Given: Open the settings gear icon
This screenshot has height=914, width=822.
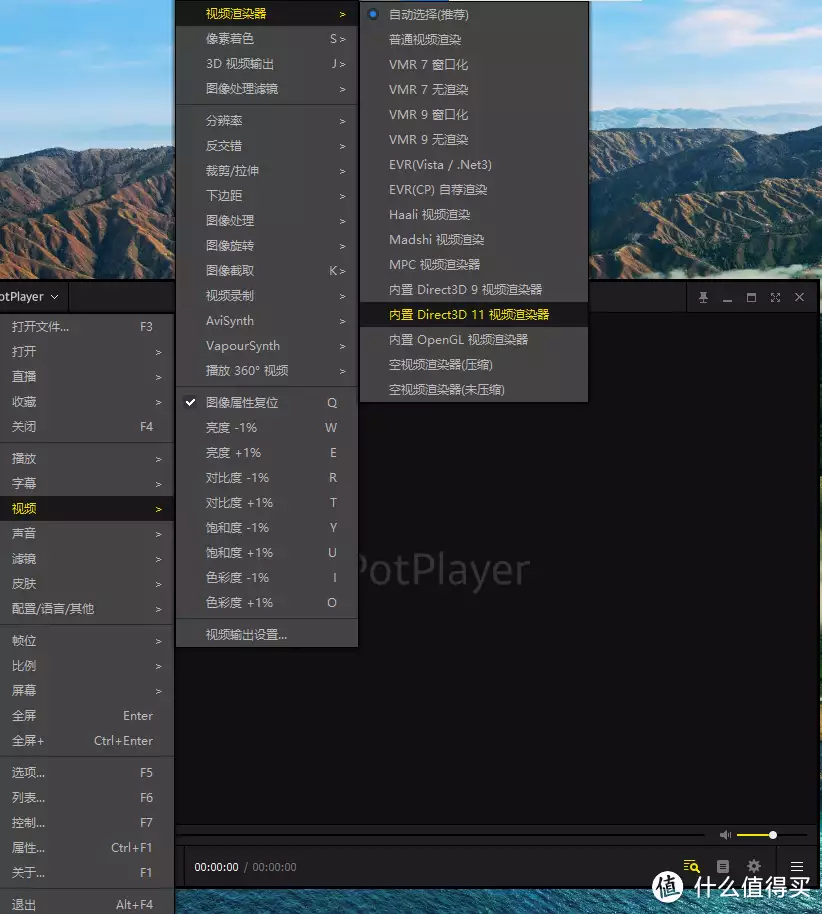Looking at the screenshot, I should click(x=754, y=866).
